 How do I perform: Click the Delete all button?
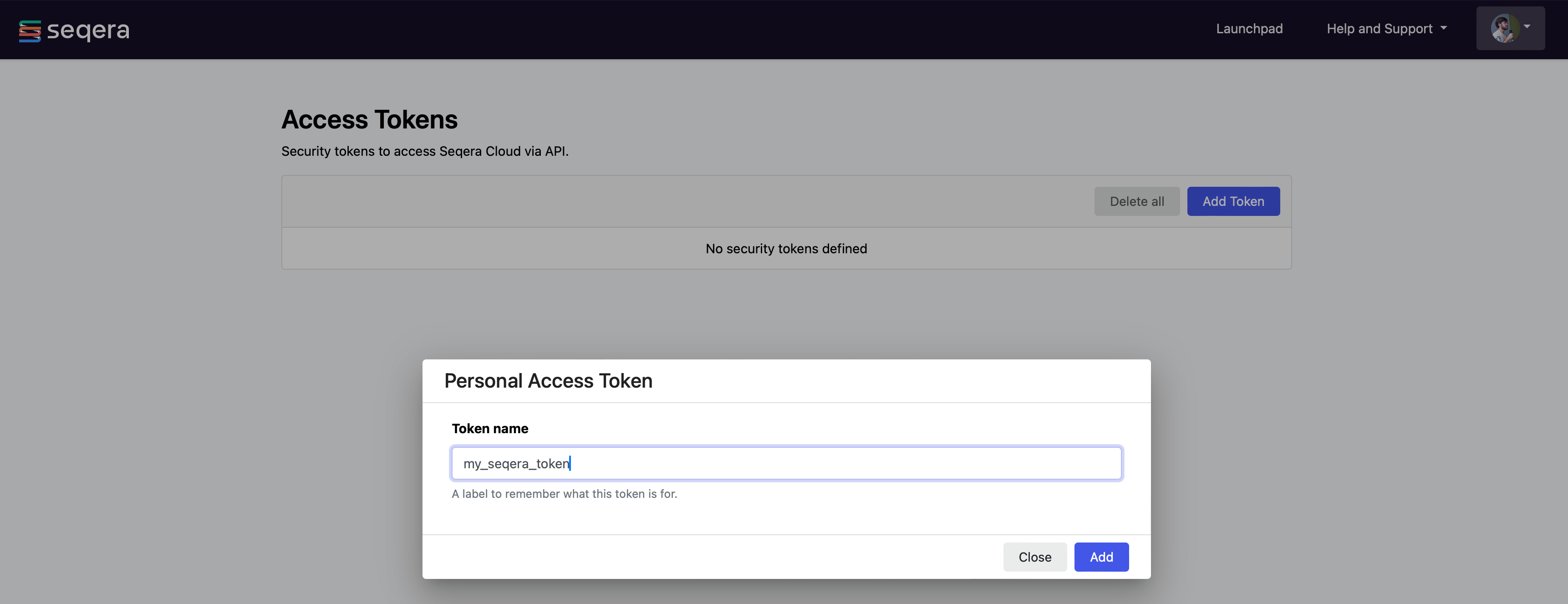coord(1136,201)
